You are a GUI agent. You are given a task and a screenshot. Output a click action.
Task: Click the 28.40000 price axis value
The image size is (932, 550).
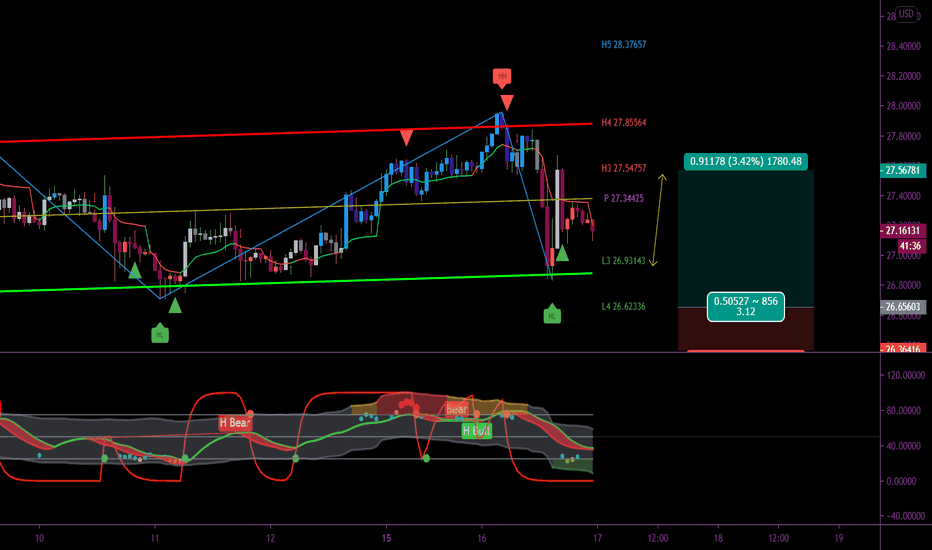pos(903,46)
